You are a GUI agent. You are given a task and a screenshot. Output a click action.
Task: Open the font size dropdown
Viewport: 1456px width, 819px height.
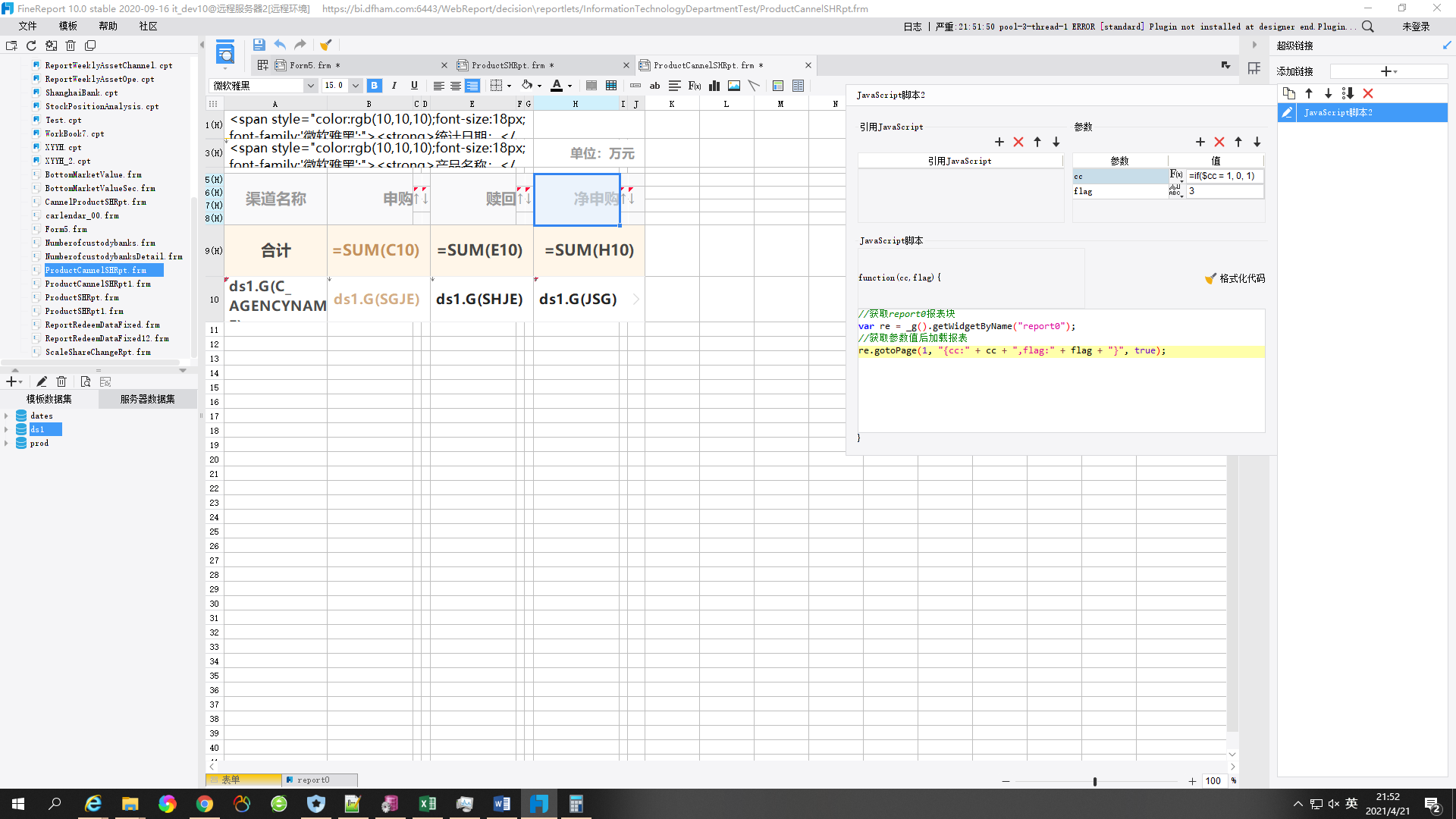pos(355,86)
